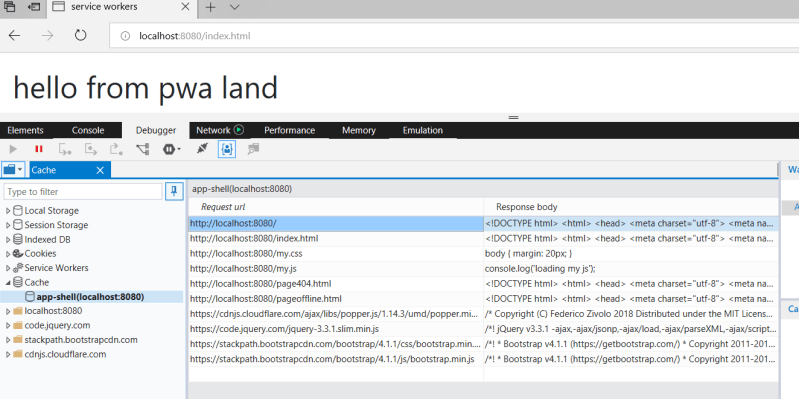
Task: Select the bootstrap.min.css cache entry
Action: 483,344
